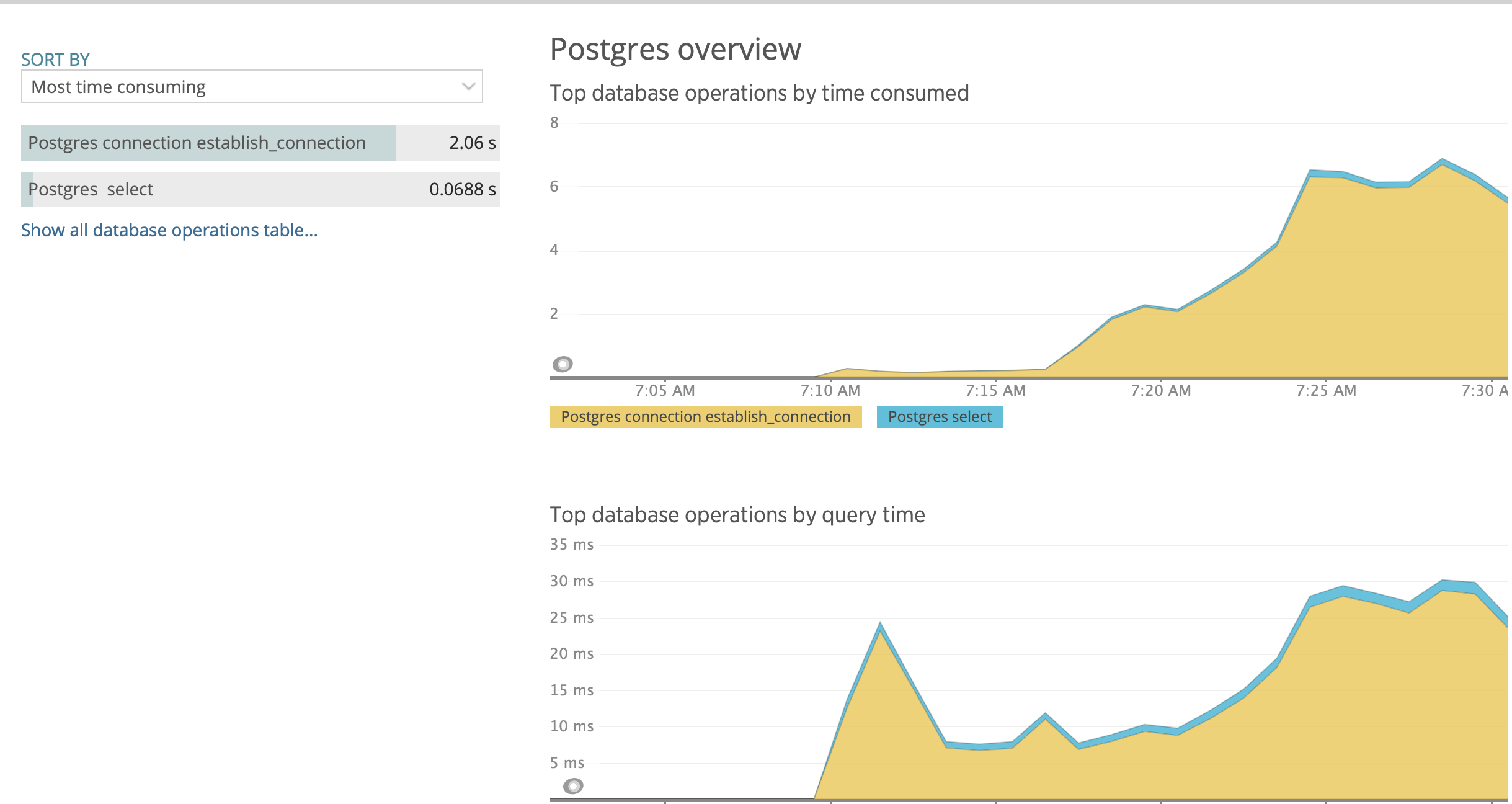Click the 7:15 AM time axis label

[x=995, y=391]
